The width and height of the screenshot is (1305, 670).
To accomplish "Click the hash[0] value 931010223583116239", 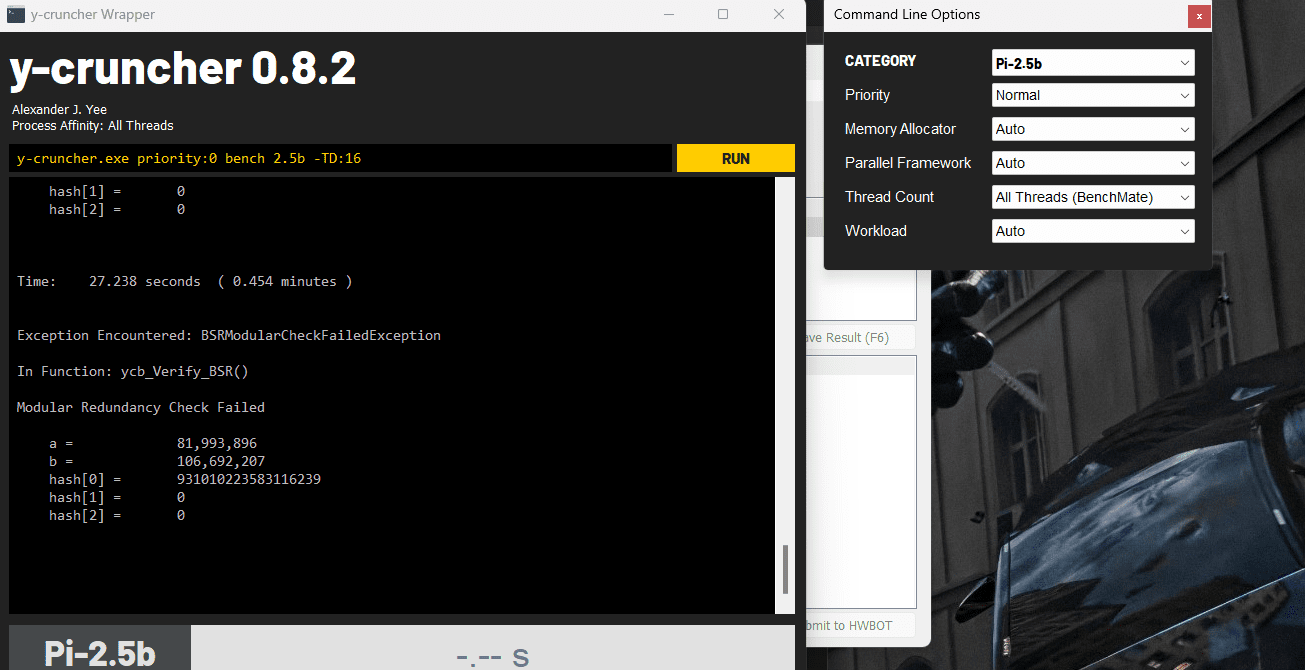I will pyautogui.click(x=248, y=480).
